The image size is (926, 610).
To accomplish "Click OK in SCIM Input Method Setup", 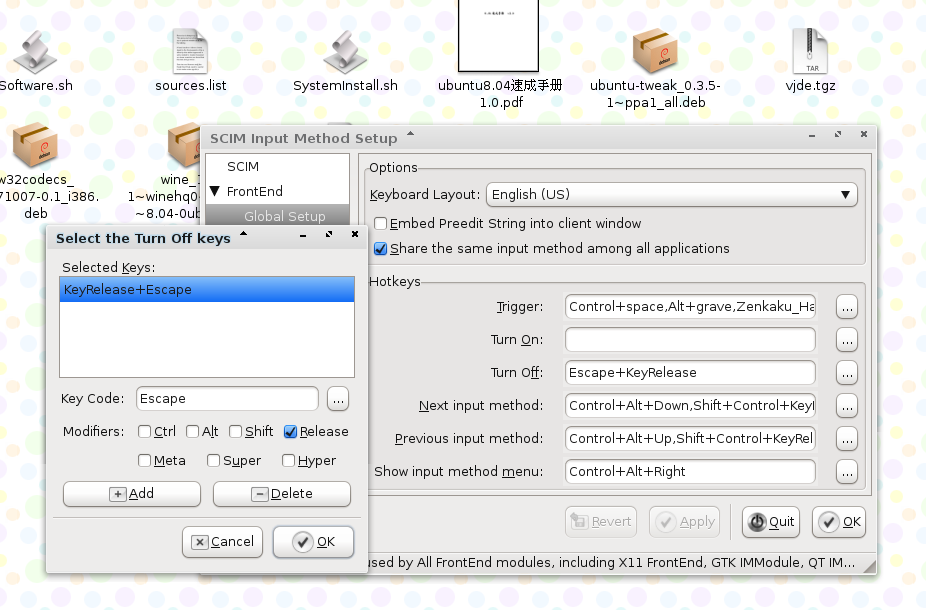I will pos(839,522).
